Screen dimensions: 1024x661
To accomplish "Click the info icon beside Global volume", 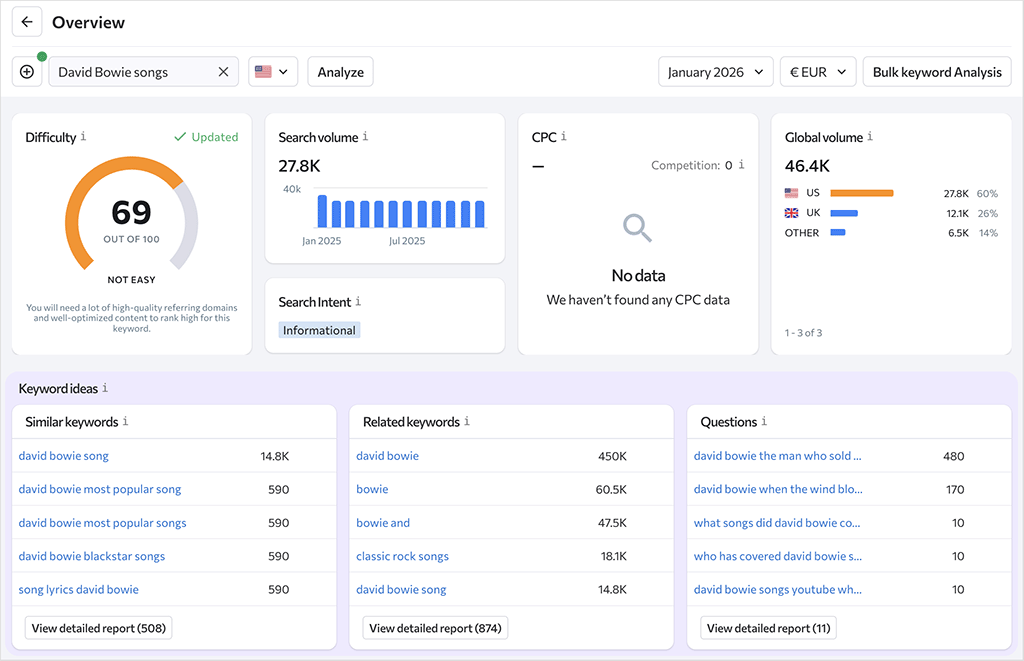I will [x=870, y=137].
